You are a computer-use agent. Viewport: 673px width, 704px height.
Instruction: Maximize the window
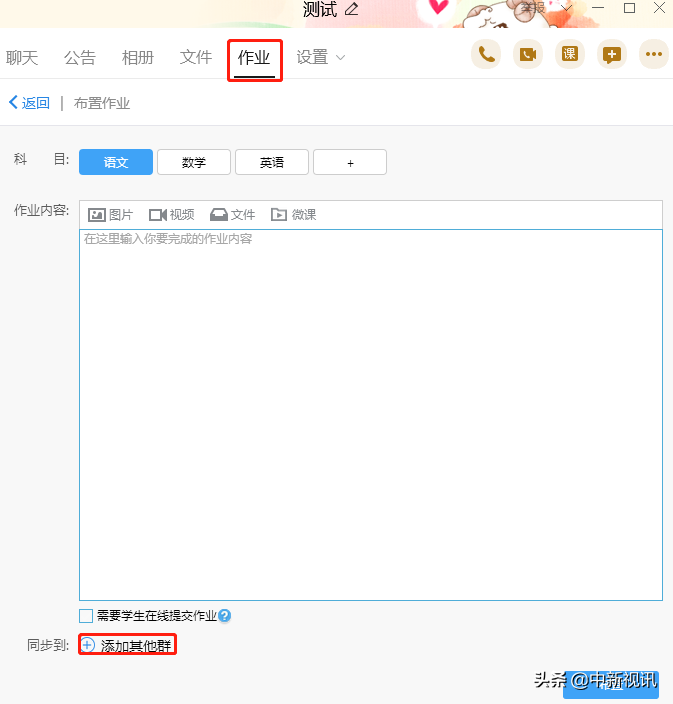click(x=629, y=8)
